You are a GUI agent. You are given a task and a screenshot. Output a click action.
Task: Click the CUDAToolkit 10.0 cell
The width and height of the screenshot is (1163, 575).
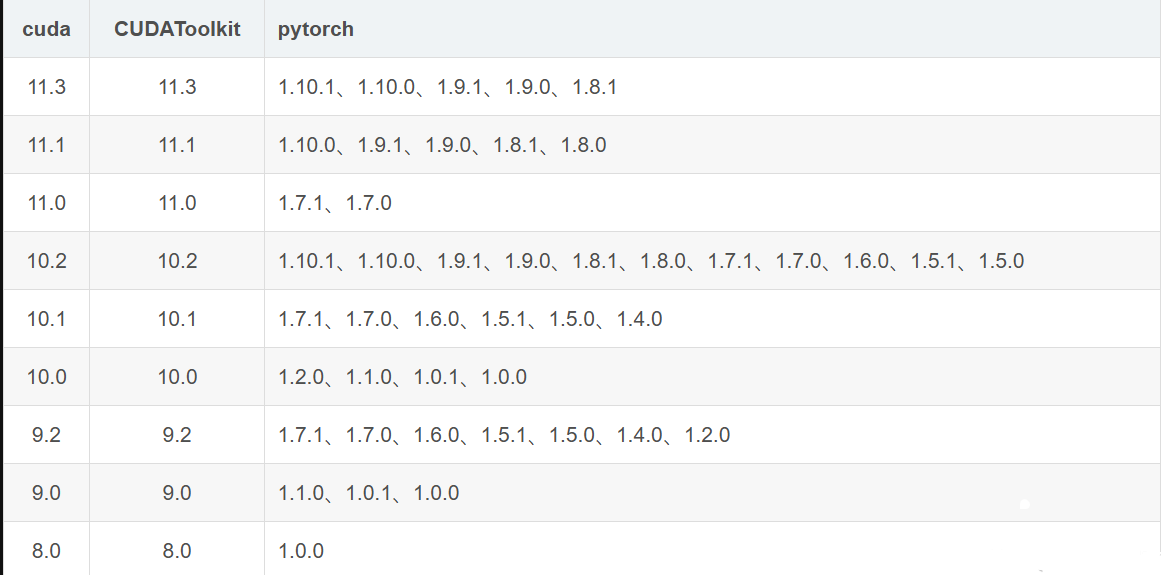pyautogui.click(x=177, y=376)
